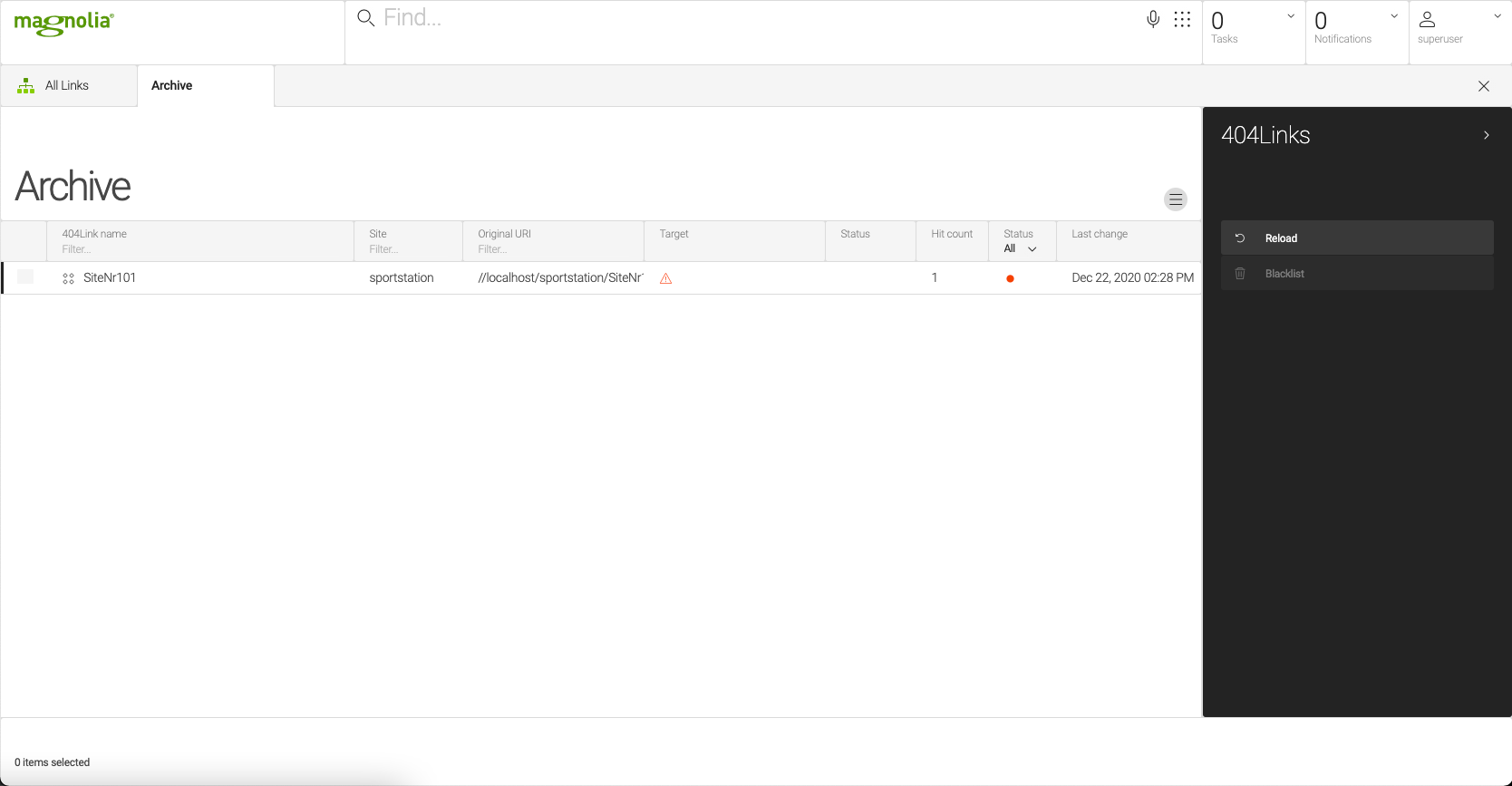1512x786 pixels.
Task: Expand the Status All filter dropdown
Action: 1020,248
